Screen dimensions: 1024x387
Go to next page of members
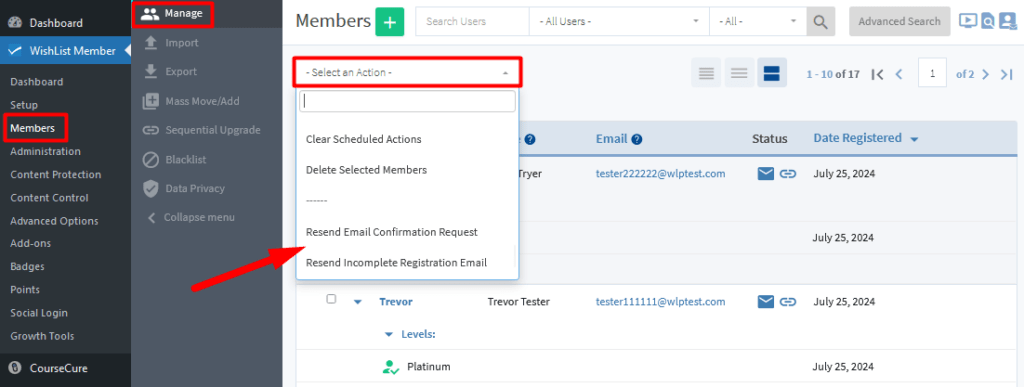pos(986,74)
